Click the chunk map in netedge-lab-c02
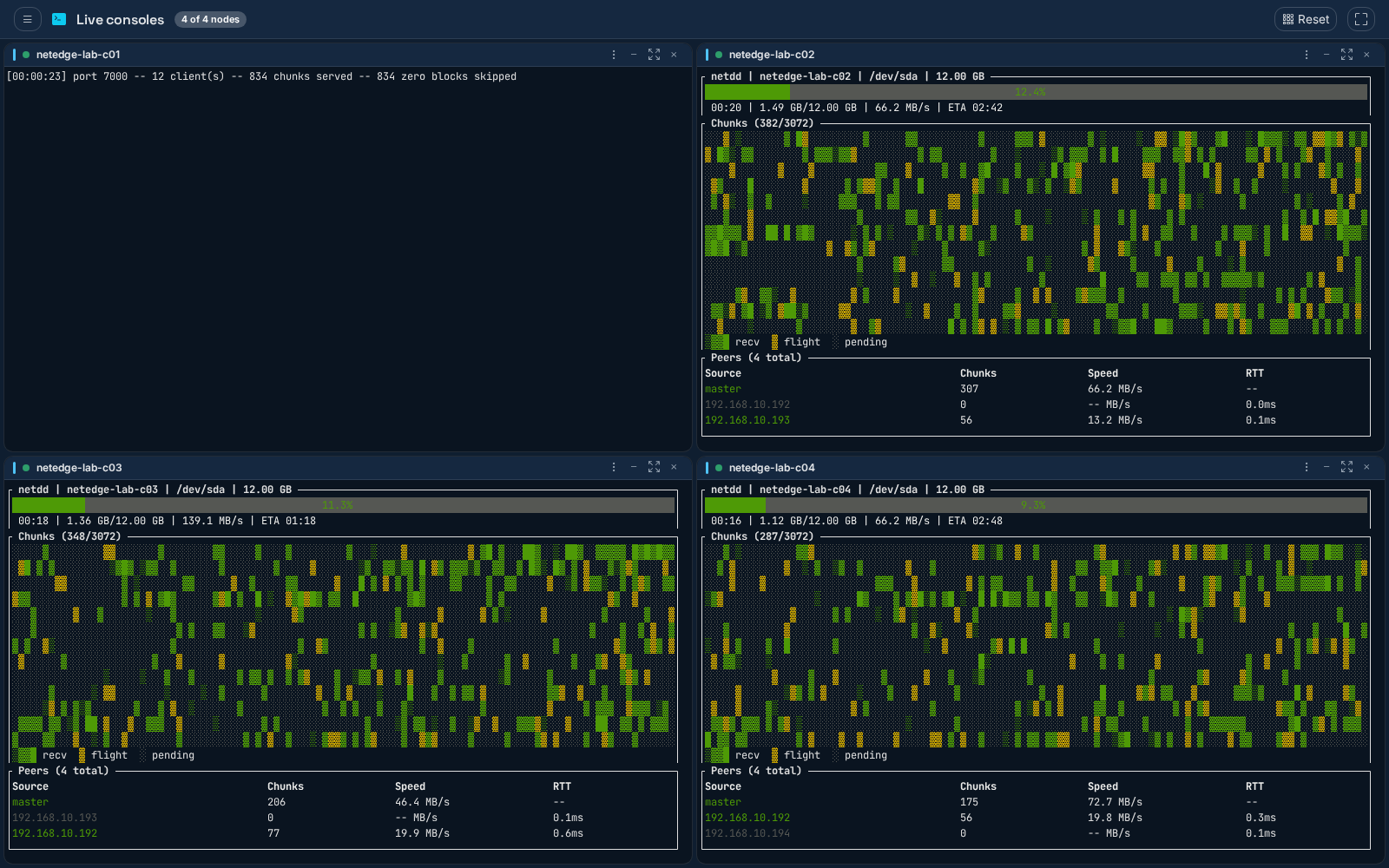The image size is (1389, 868). [x=1036, y=233]
